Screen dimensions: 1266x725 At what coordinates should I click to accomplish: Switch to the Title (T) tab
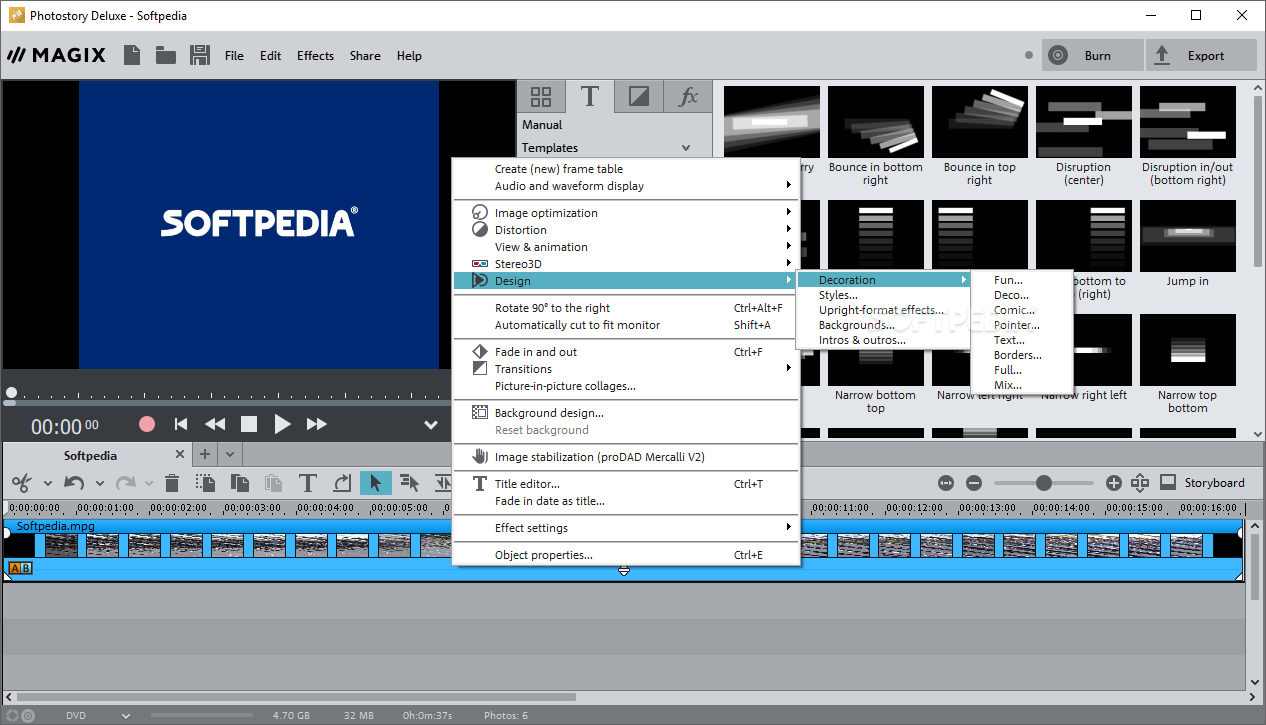point(590,96)
